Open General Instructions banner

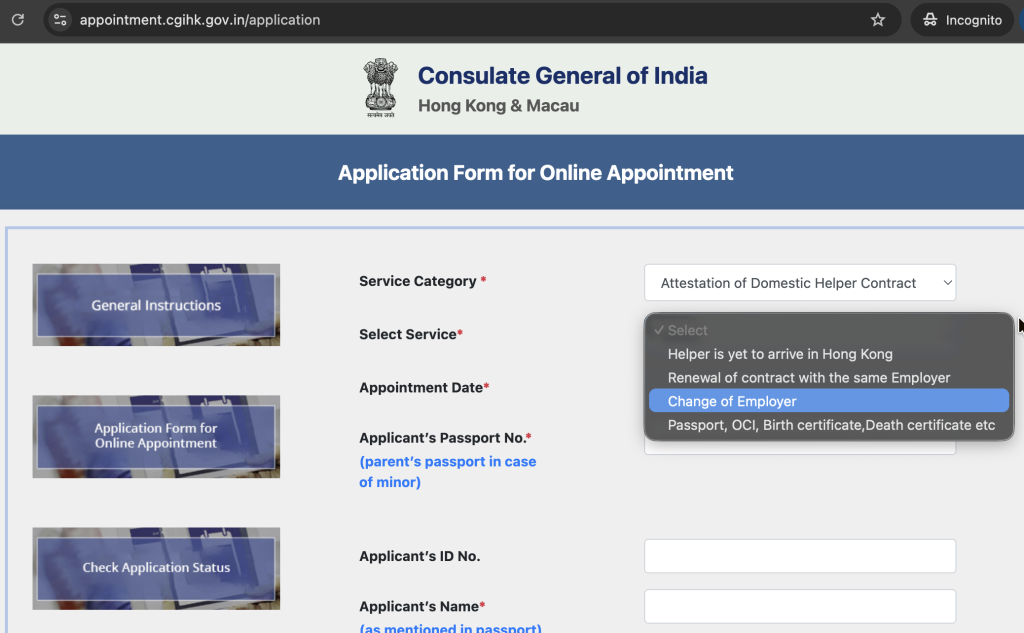pos(156,305)
